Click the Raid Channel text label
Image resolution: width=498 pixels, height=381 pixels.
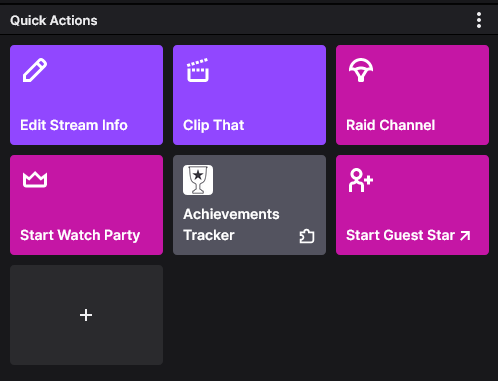click(x=391, y=125)
